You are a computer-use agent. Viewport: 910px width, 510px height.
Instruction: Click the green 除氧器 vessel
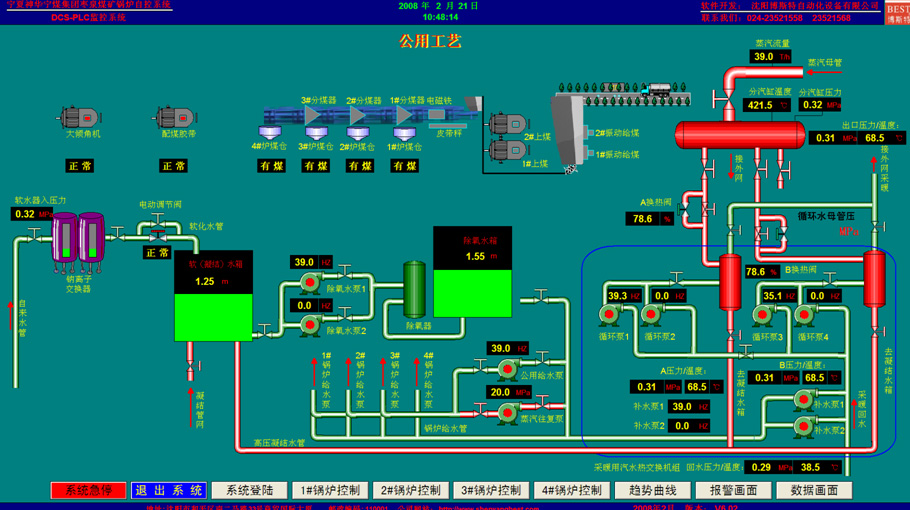pos(414,289)
